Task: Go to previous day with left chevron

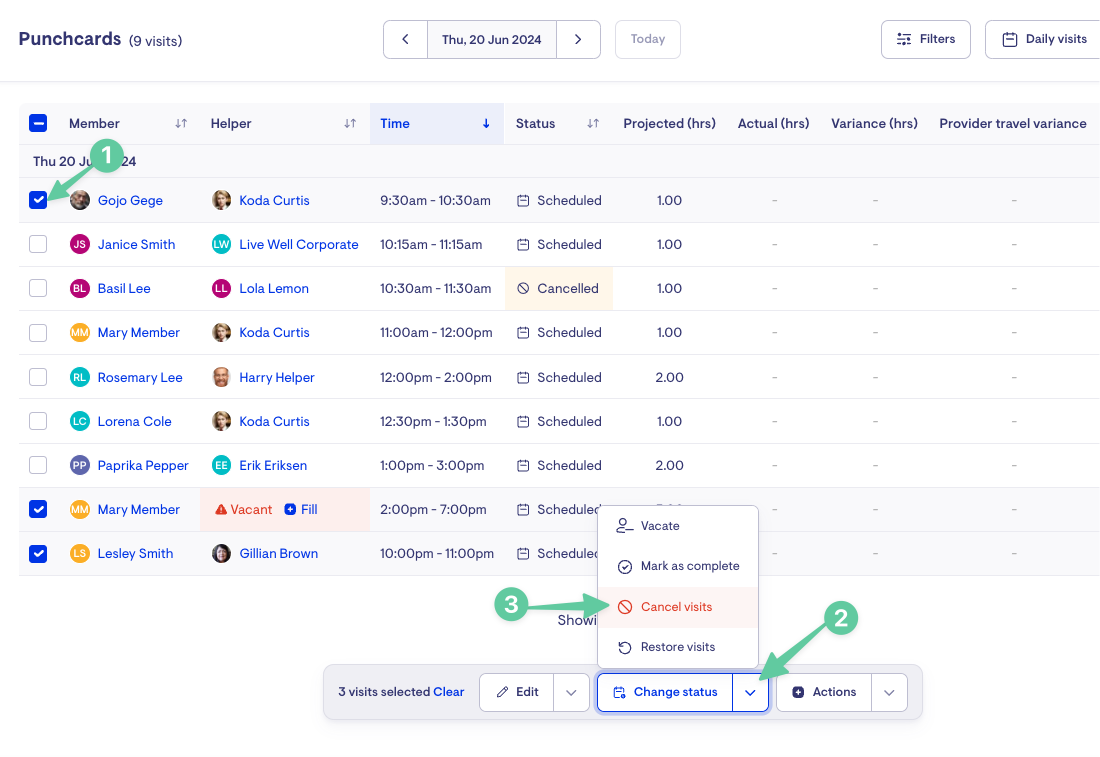Action: click(405, 39)
